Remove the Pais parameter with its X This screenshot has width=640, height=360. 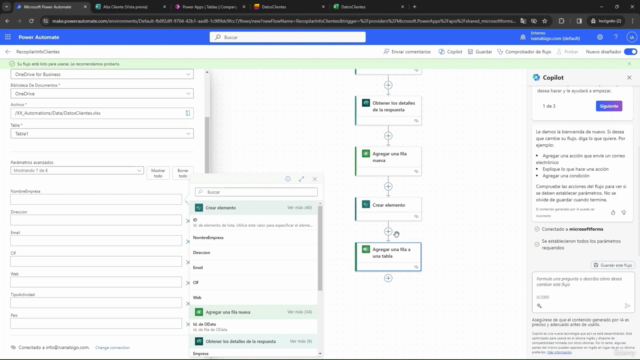tap(188, 324)
